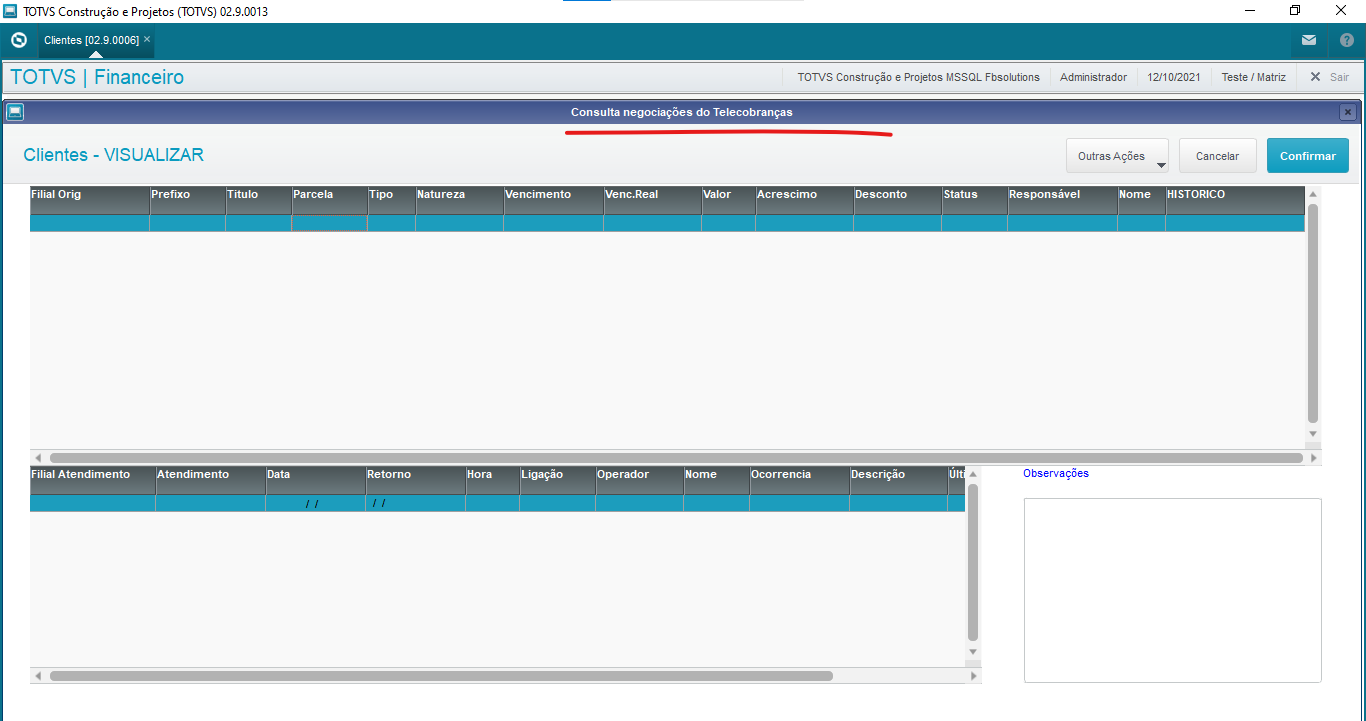This screenshot has height=721, width=1366.
Task: Open the mail messages icon
Action: [x=1309, y=40]
